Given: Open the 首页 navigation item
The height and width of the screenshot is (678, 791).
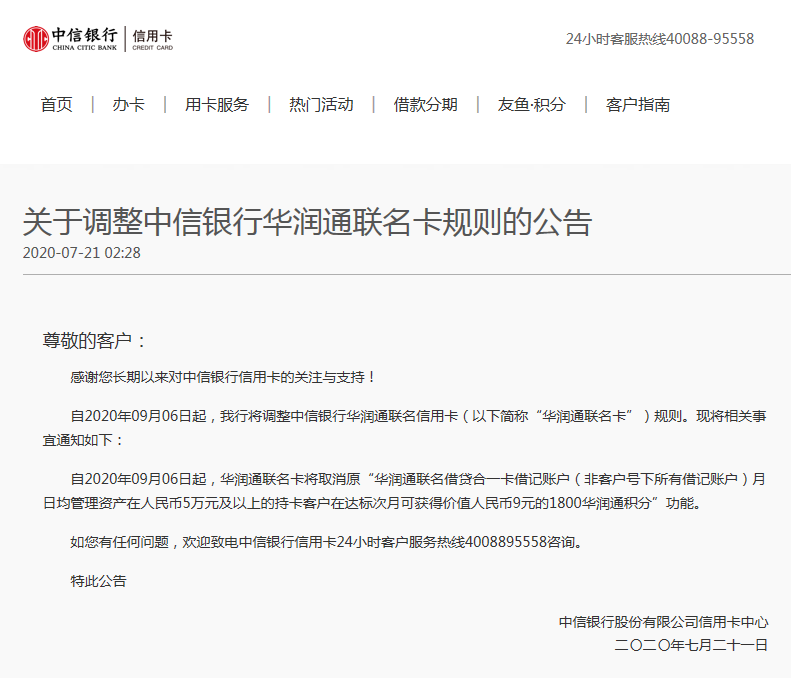Looking at the screenshot, I should [x=56, y=104].
